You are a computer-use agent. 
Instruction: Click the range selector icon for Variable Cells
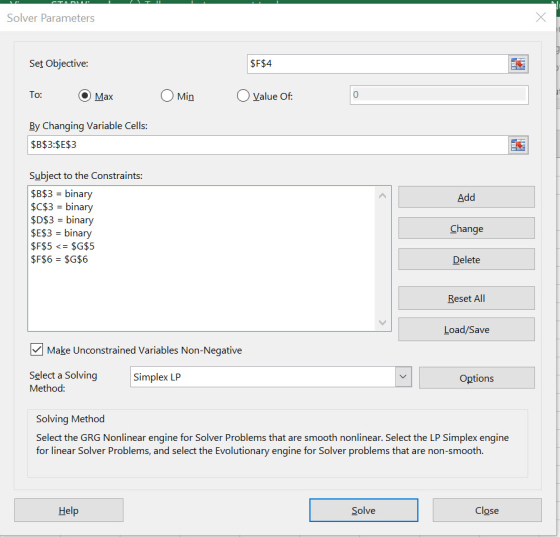tap(518, 145)
